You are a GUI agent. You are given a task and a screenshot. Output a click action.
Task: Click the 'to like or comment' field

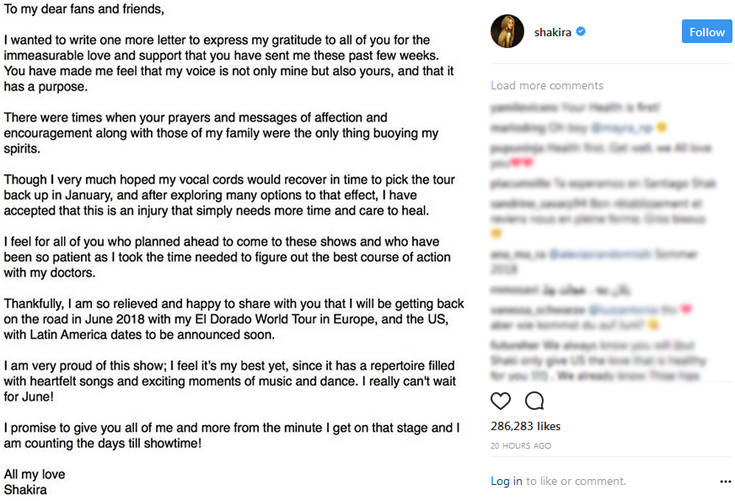[575, 481]
